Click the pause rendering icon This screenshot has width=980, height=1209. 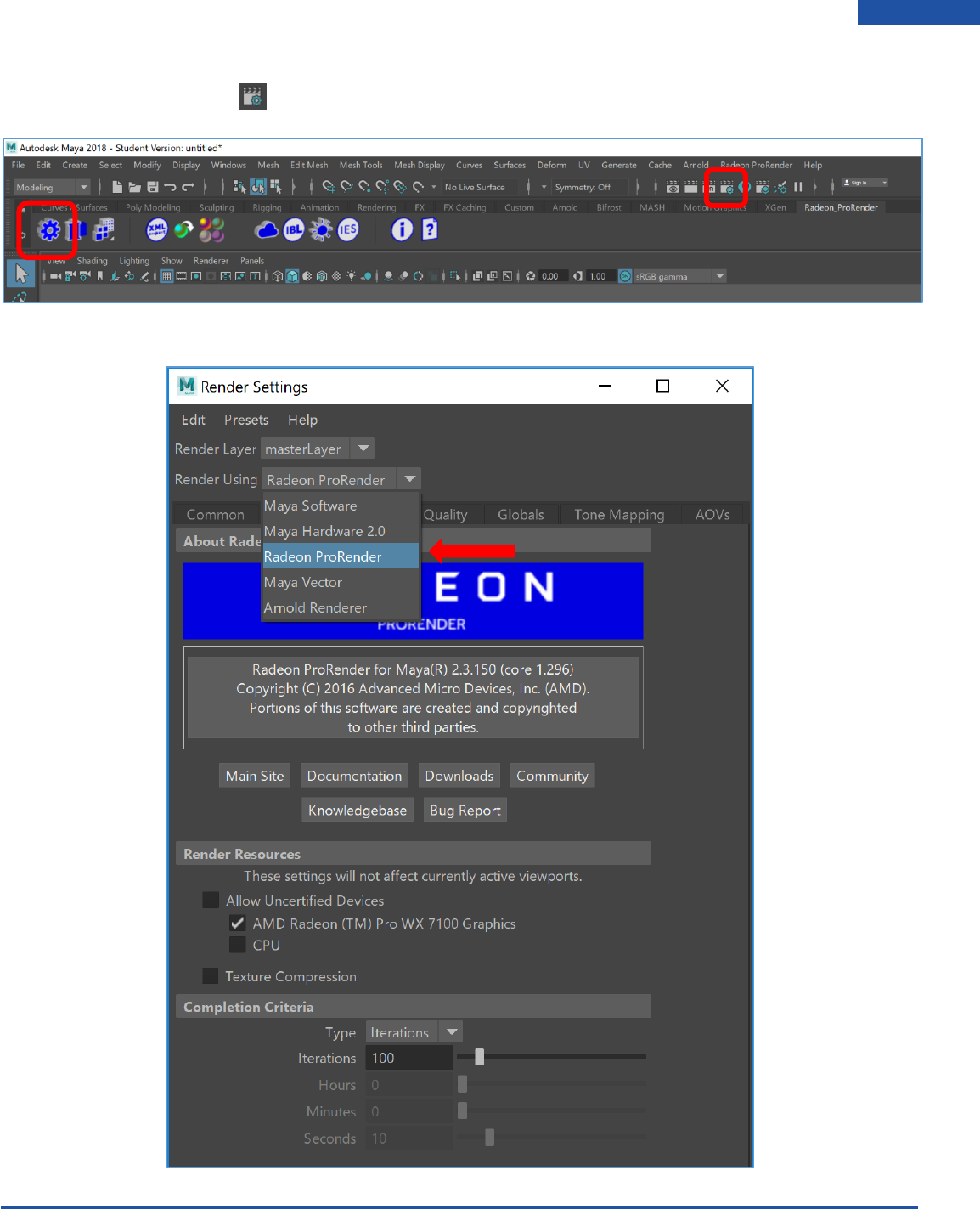[798, 187]
